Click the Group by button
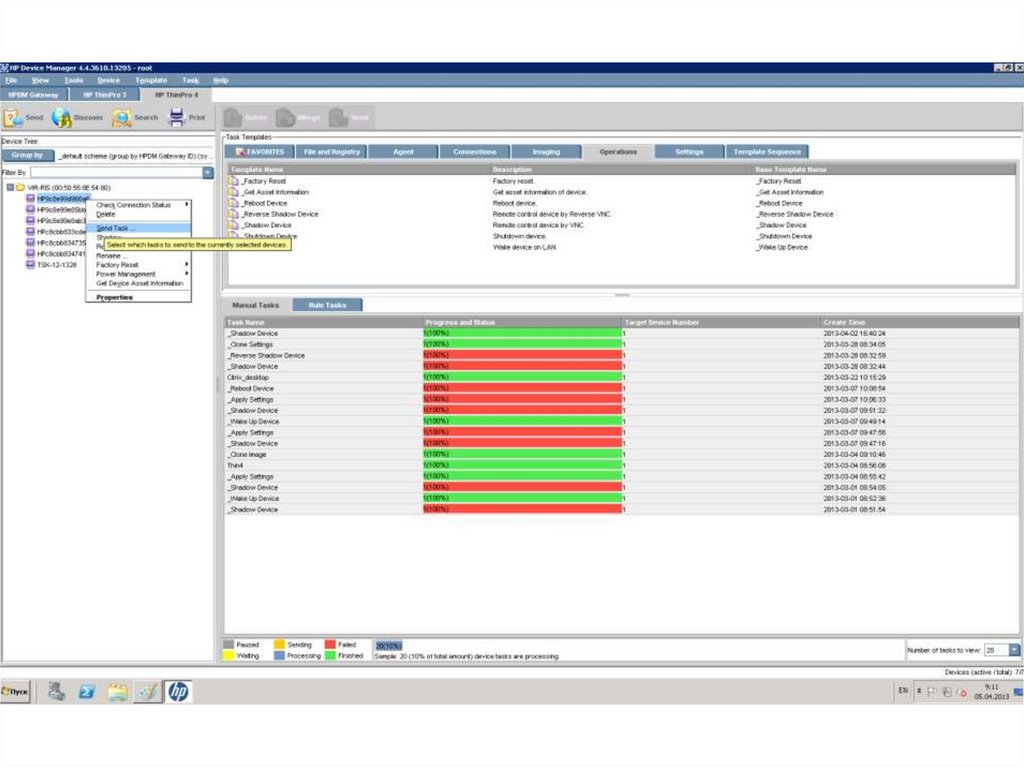This screenshot has width=1024, height=767. pos(27,155)
